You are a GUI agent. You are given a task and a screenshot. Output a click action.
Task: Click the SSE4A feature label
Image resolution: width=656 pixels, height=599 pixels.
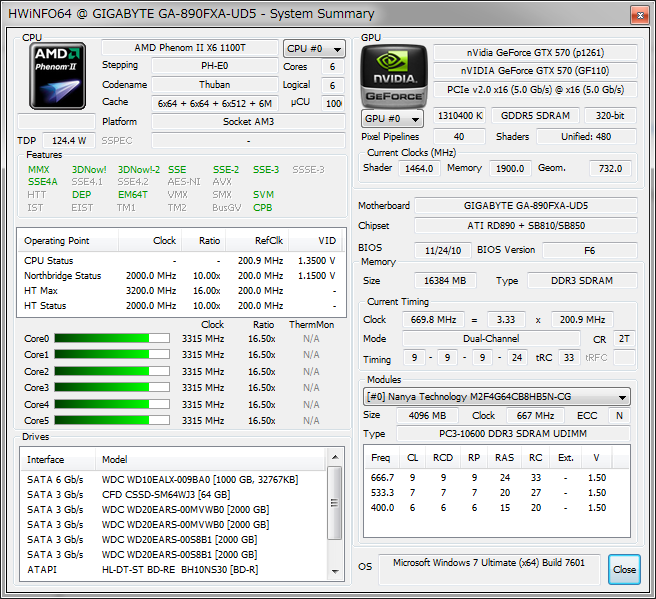click(43, 182)
